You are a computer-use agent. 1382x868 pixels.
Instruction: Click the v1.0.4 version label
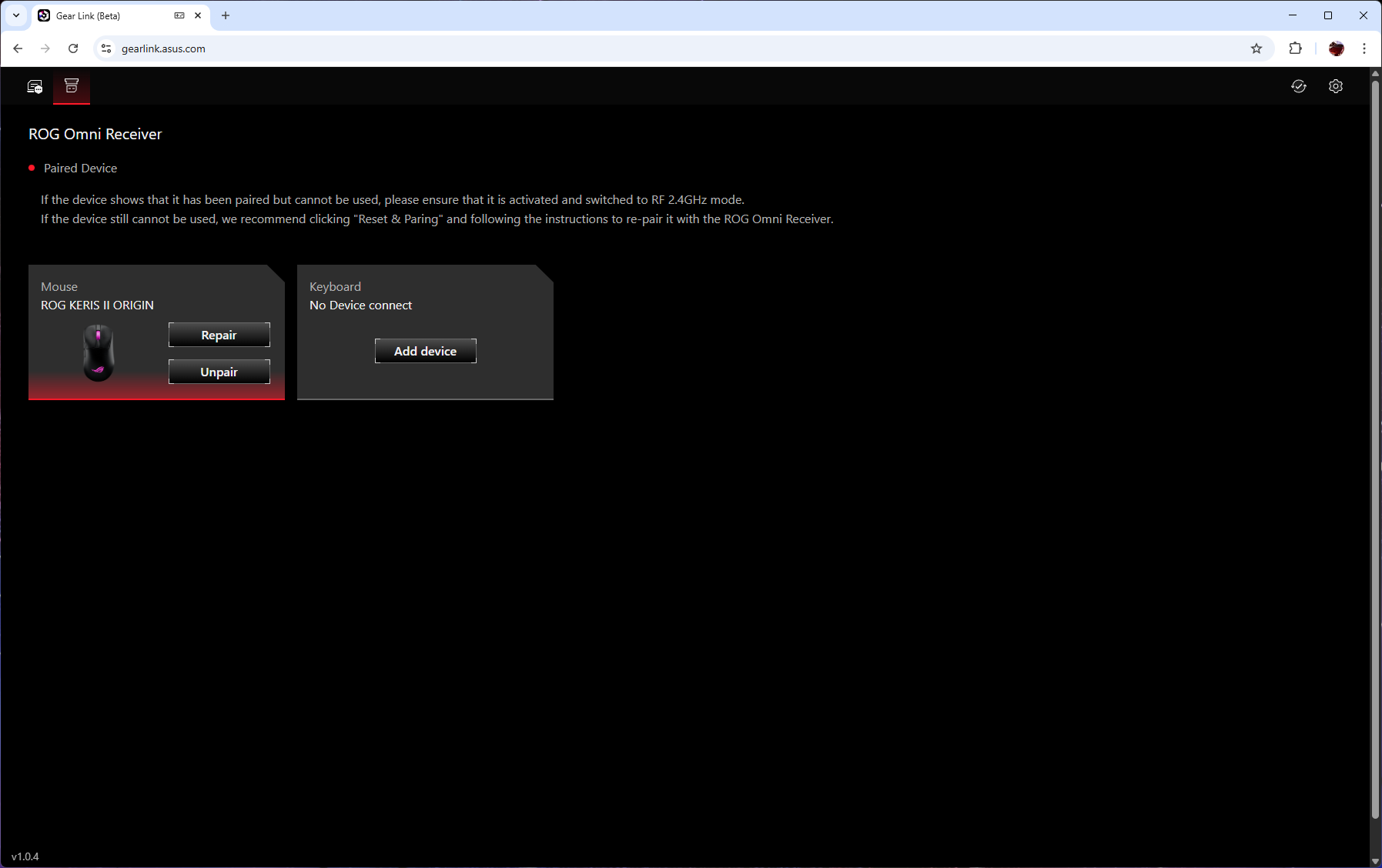pos(25,856)
